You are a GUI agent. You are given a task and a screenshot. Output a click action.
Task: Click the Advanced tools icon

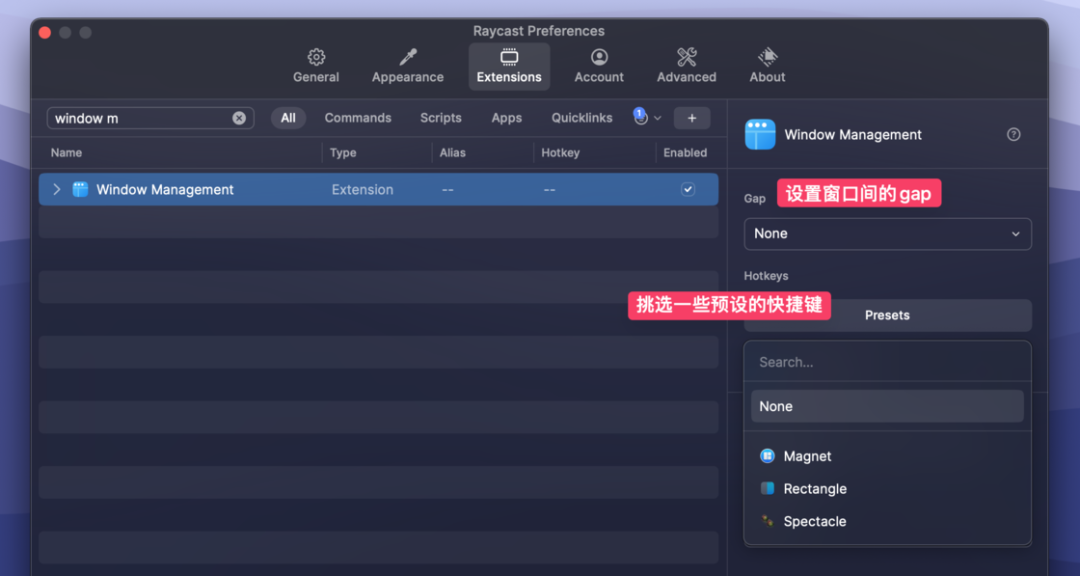(687, 56)
